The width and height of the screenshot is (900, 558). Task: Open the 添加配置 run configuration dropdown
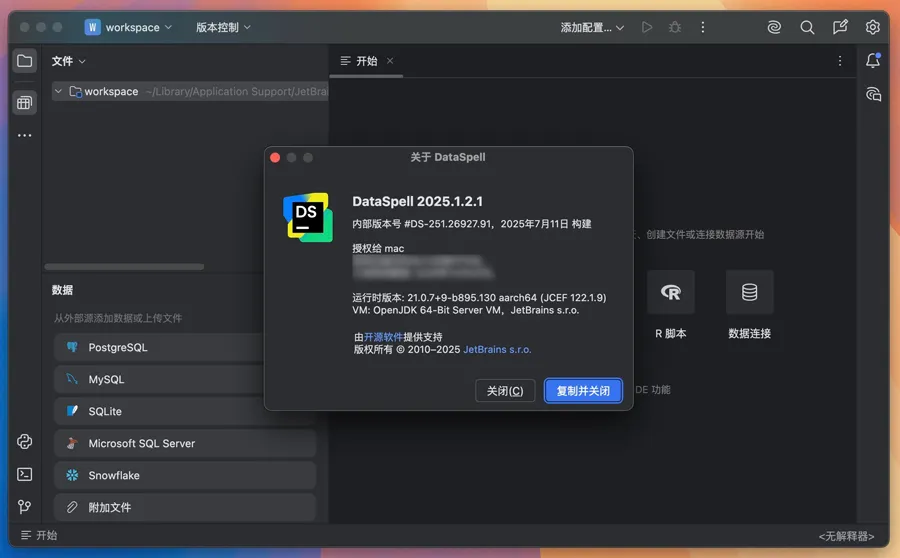point(592,28)
